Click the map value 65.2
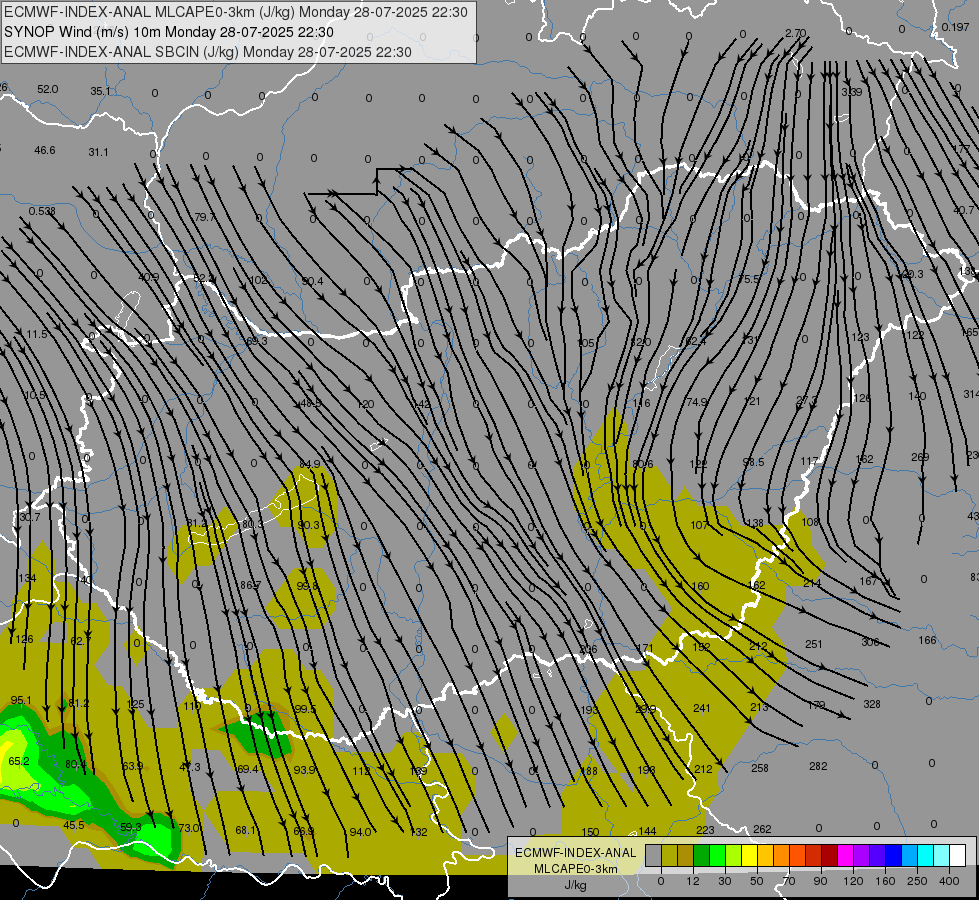The width and height of the screenshot is (979, 900). point(19,761)
